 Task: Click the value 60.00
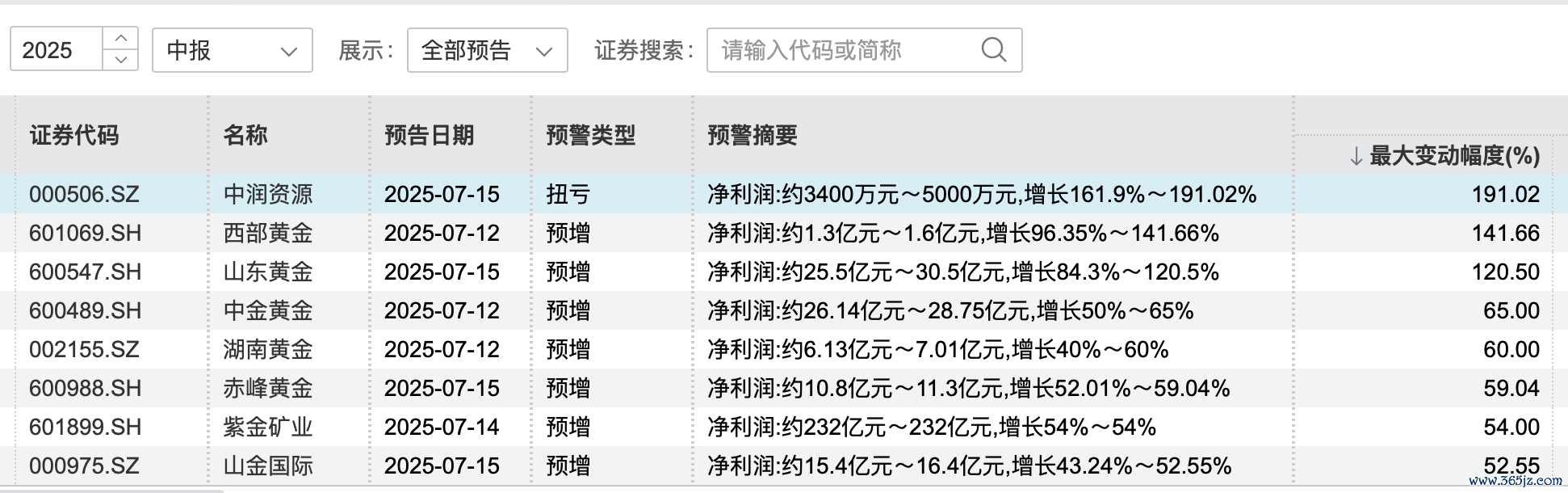pyautogui.click(x=1511, y=349)
